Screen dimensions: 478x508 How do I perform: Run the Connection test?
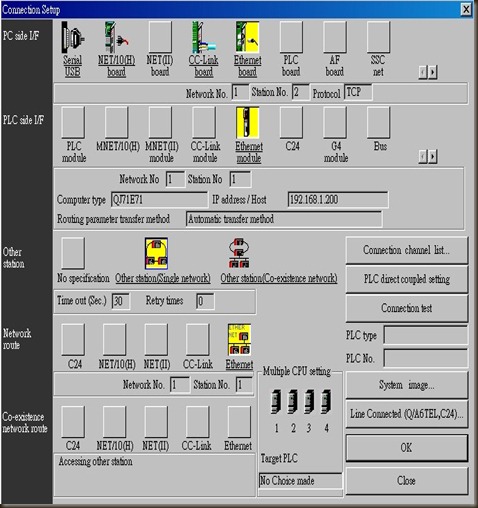[x=407, y=308]
